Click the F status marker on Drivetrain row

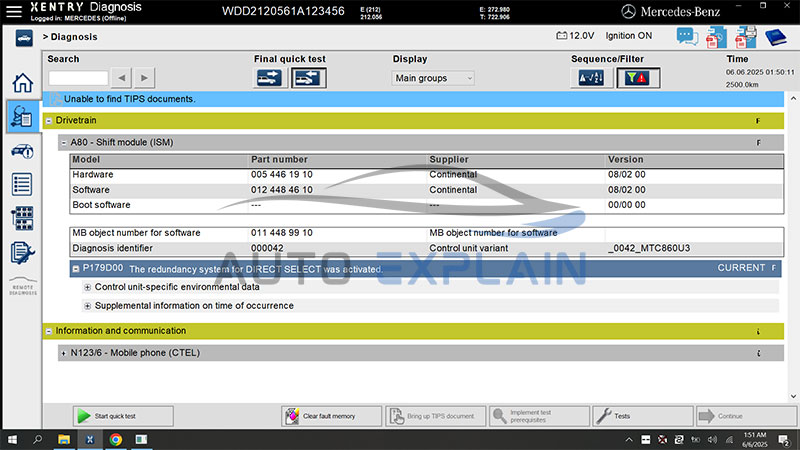758,121
